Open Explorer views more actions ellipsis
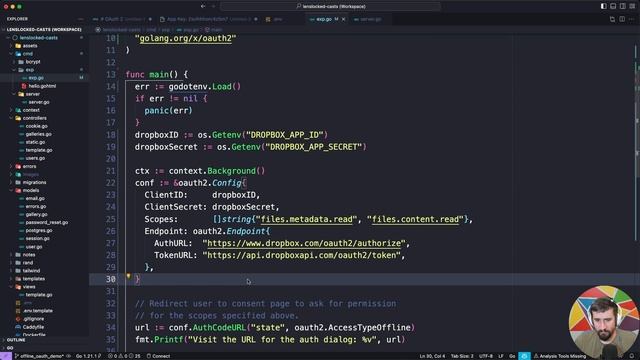Image resolution: width=640 pixels, height=360 pixels. pos(80,19)
